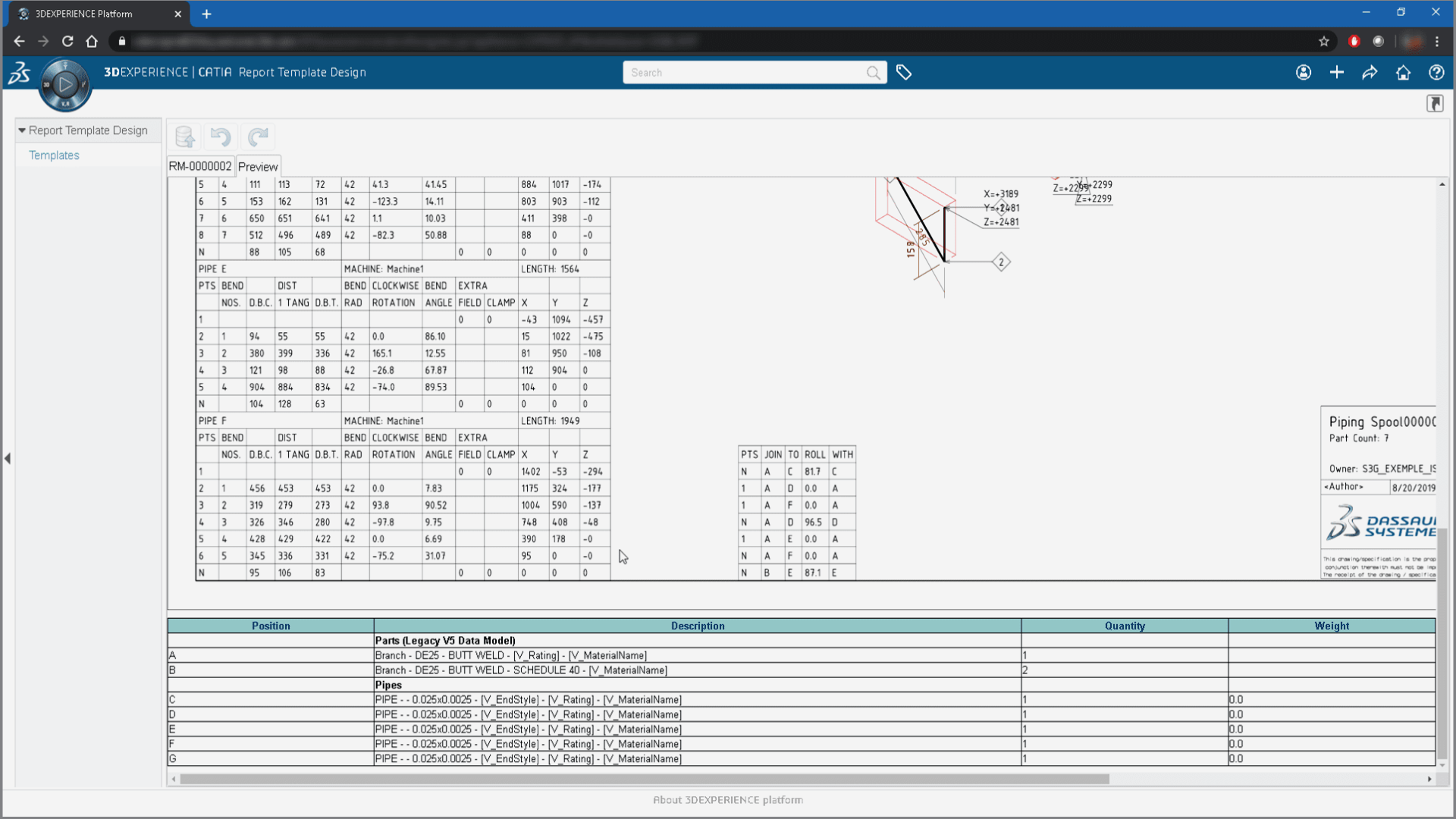This screenshot has height=819, width=1456.
Task: Open the tag icon beside search
Action: tap(904, 73)
